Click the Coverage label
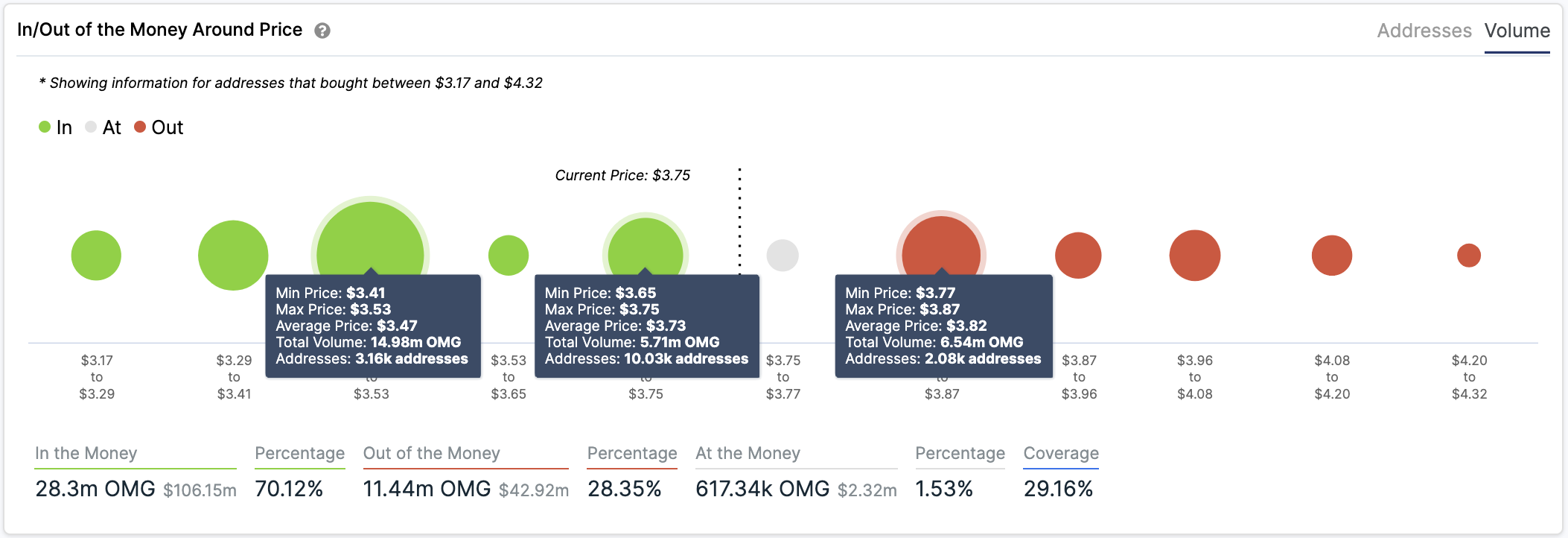 click(x=1061, y=453)
